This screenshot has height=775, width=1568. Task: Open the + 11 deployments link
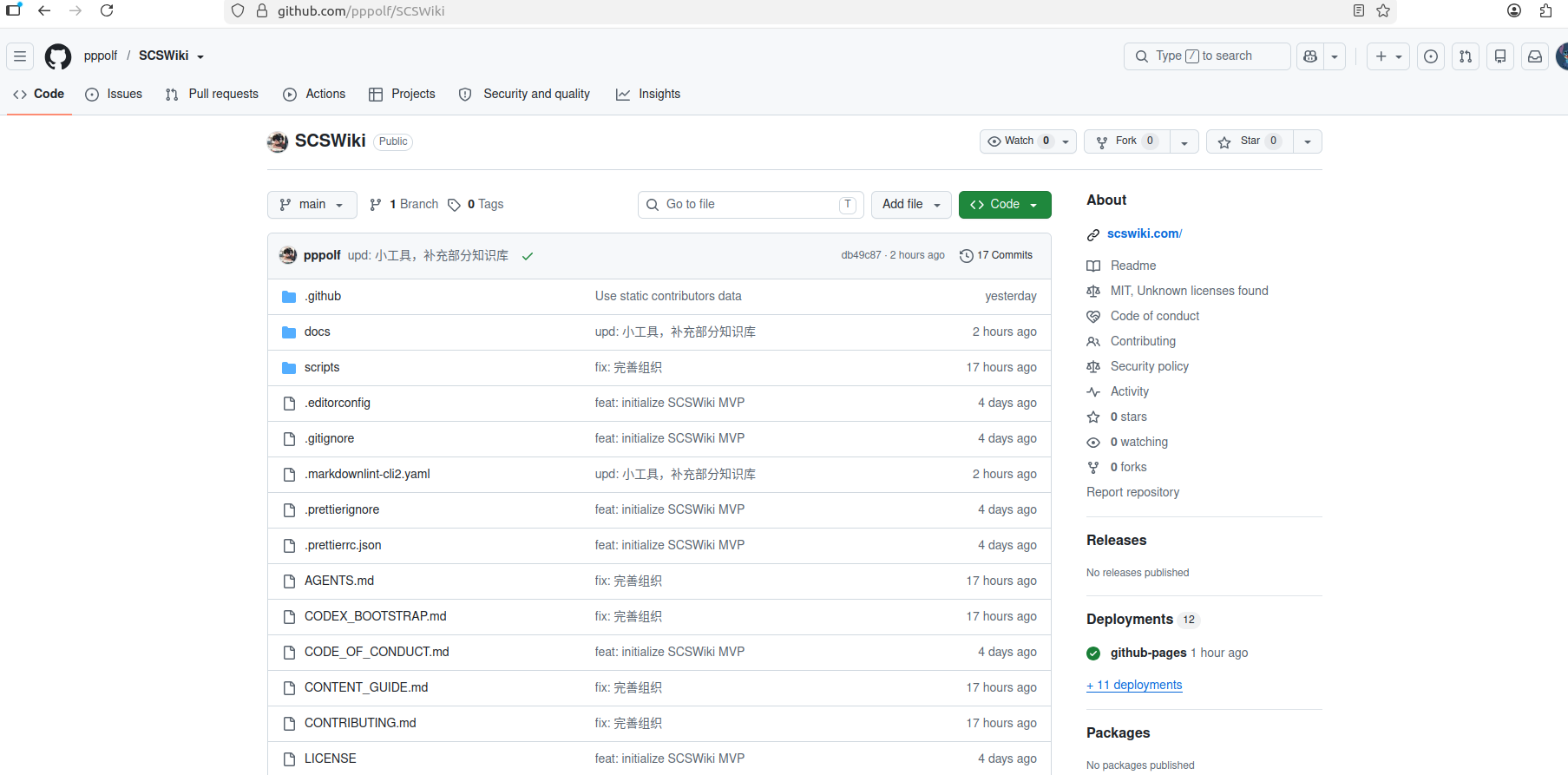1134,685
